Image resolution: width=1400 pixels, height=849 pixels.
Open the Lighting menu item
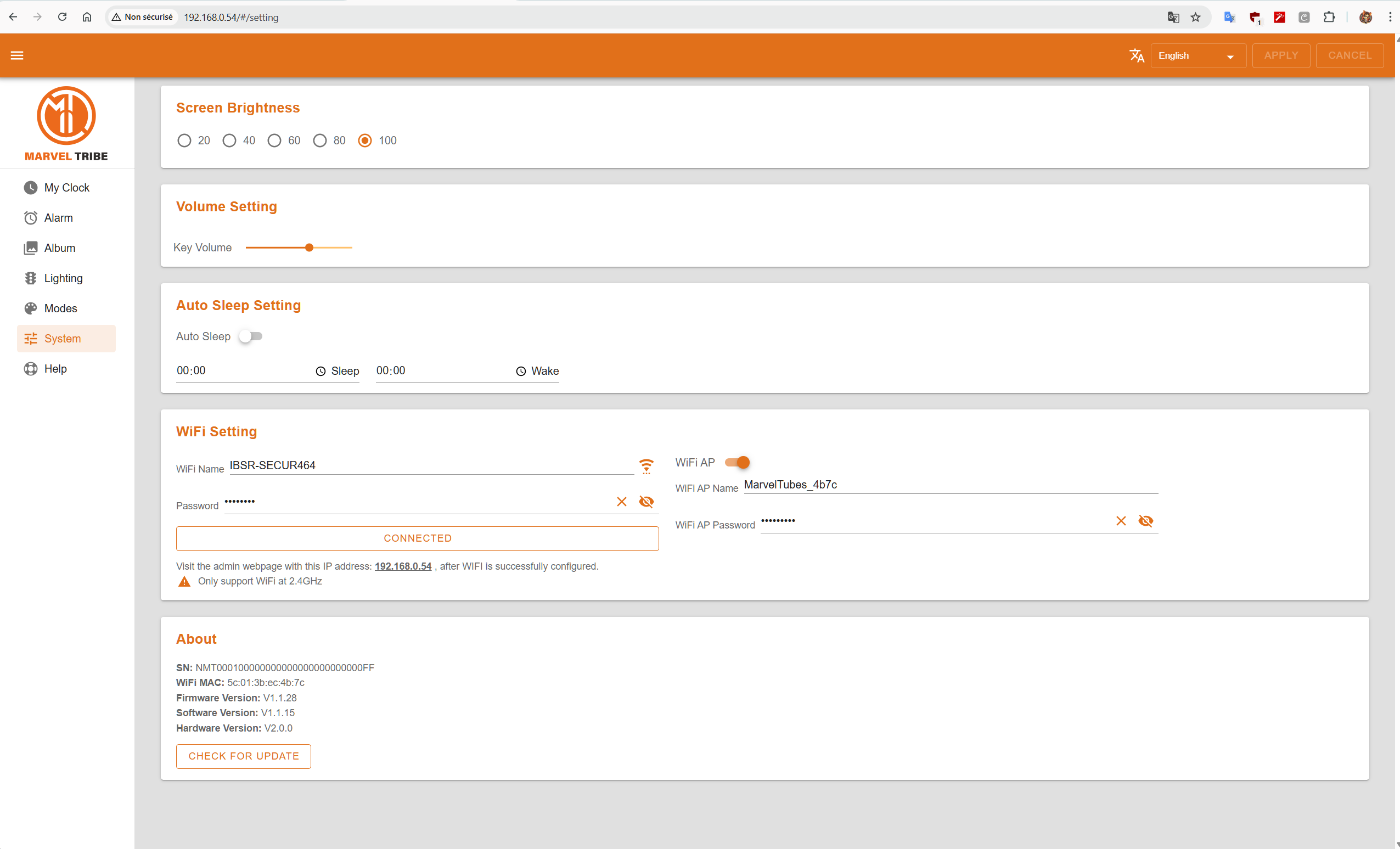pos(63,278)
